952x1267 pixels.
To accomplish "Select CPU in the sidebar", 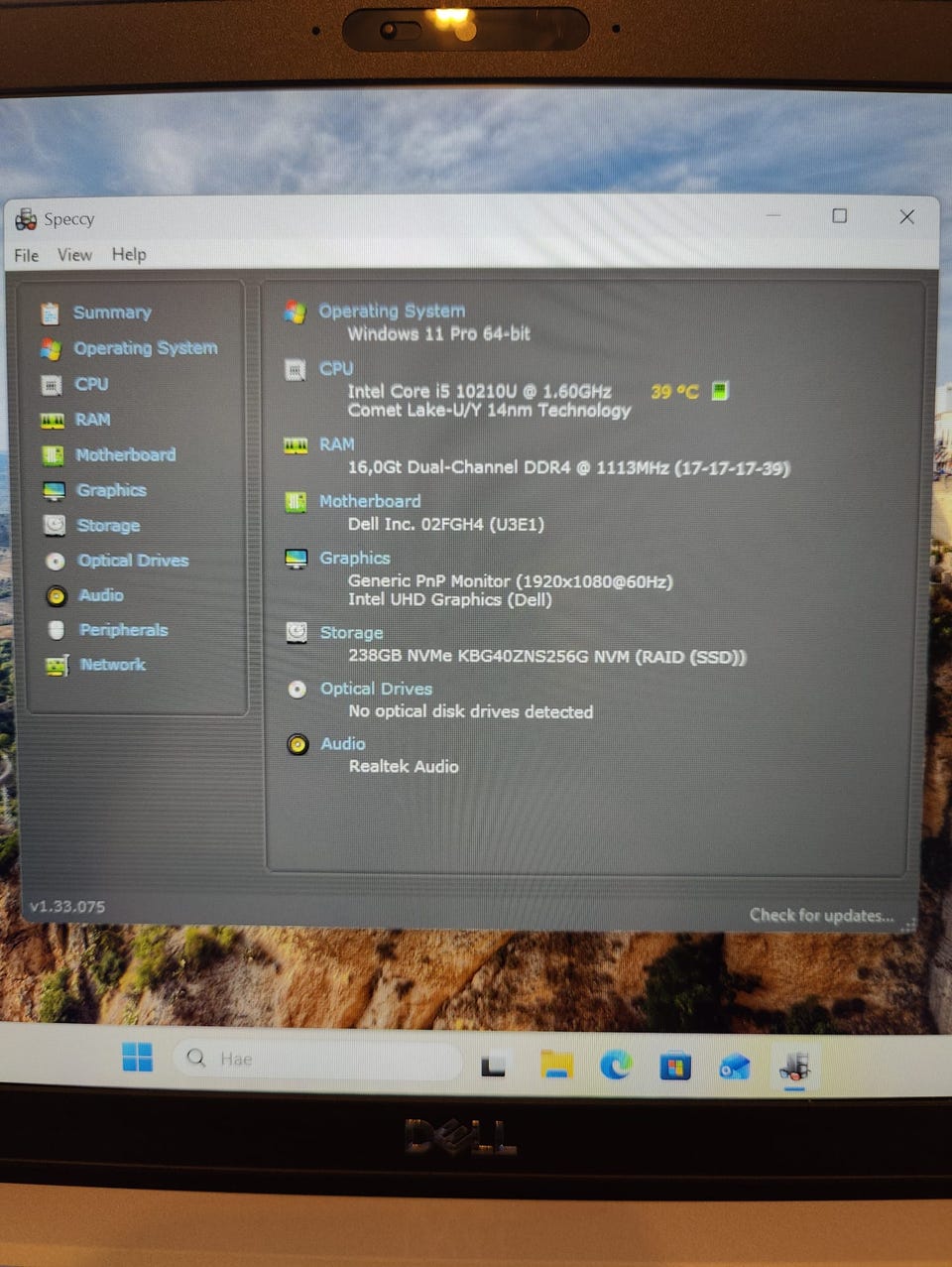I will pos(91,384).
